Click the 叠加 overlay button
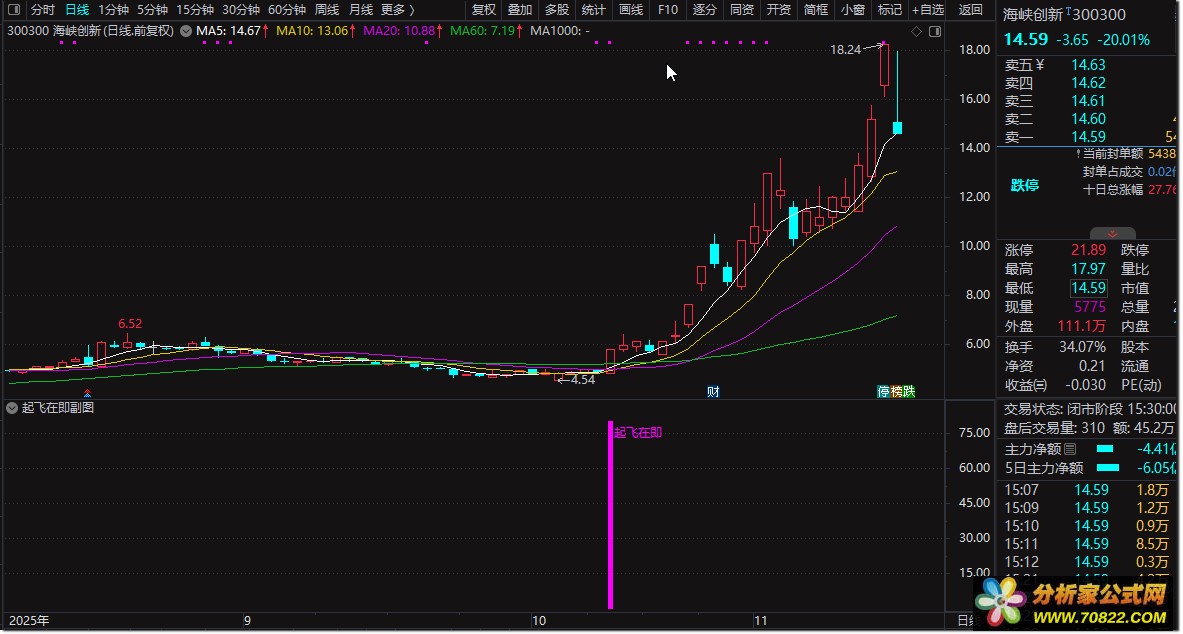The width and height of the screenshot is (1183, 634). (520, 10)
